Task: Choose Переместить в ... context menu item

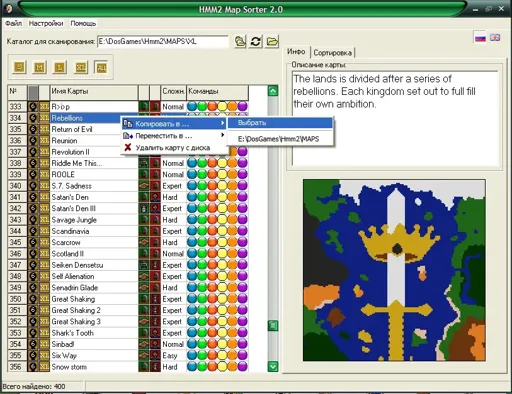Action: [x=174, y=136]
